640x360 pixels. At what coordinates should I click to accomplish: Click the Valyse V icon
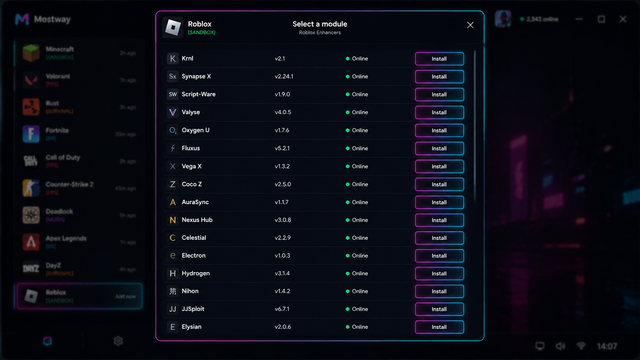173,112
